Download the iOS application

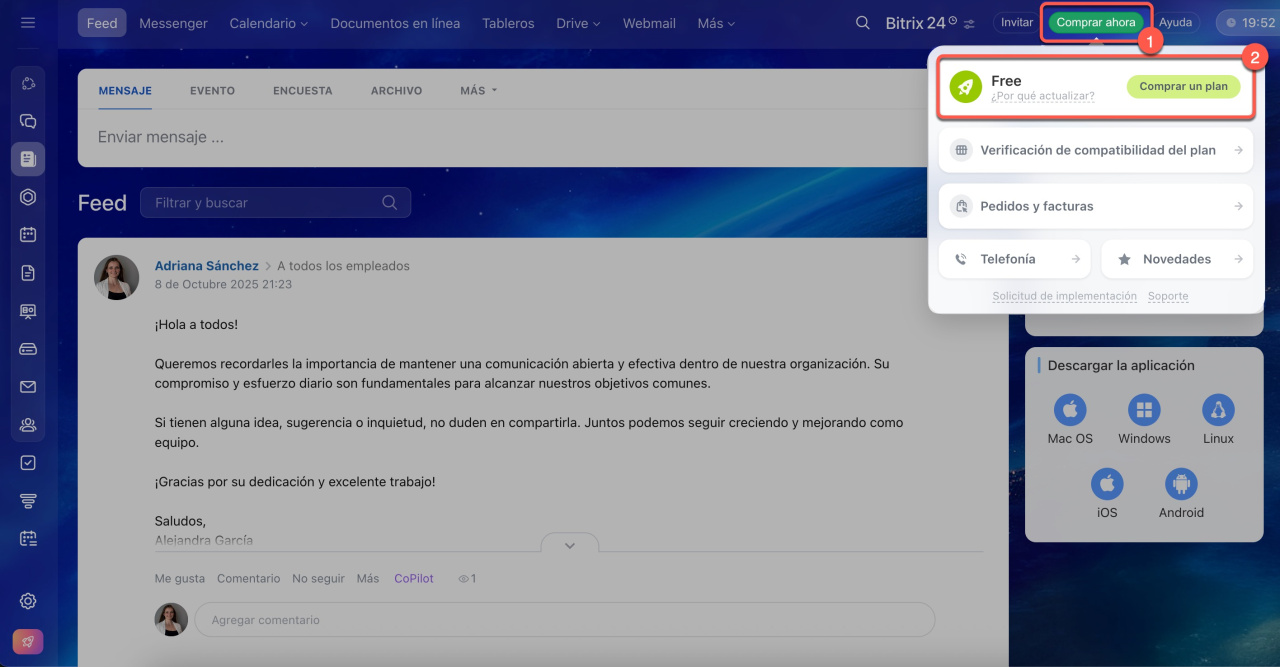(x=1107, y=485)
